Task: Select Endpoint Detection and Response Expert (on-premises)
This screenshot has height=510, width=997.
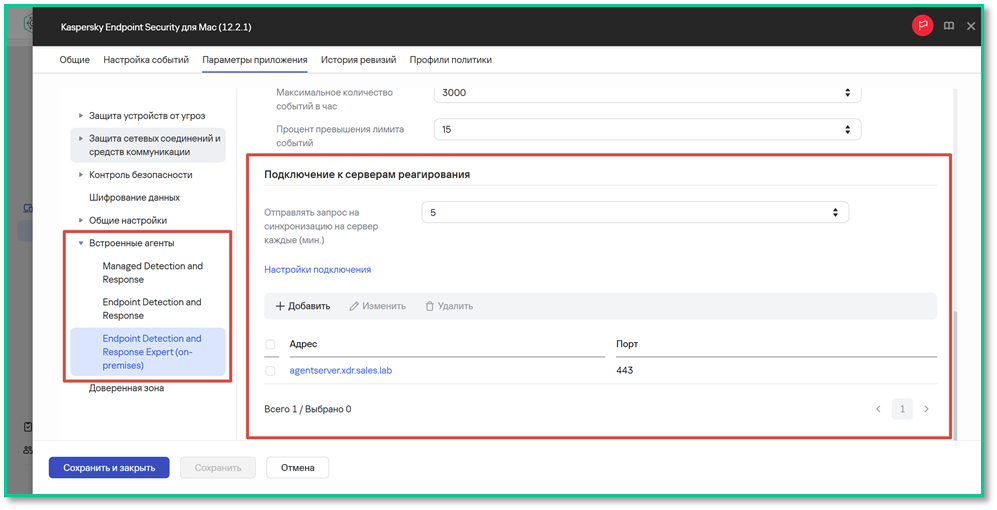Action: [148, 352]
